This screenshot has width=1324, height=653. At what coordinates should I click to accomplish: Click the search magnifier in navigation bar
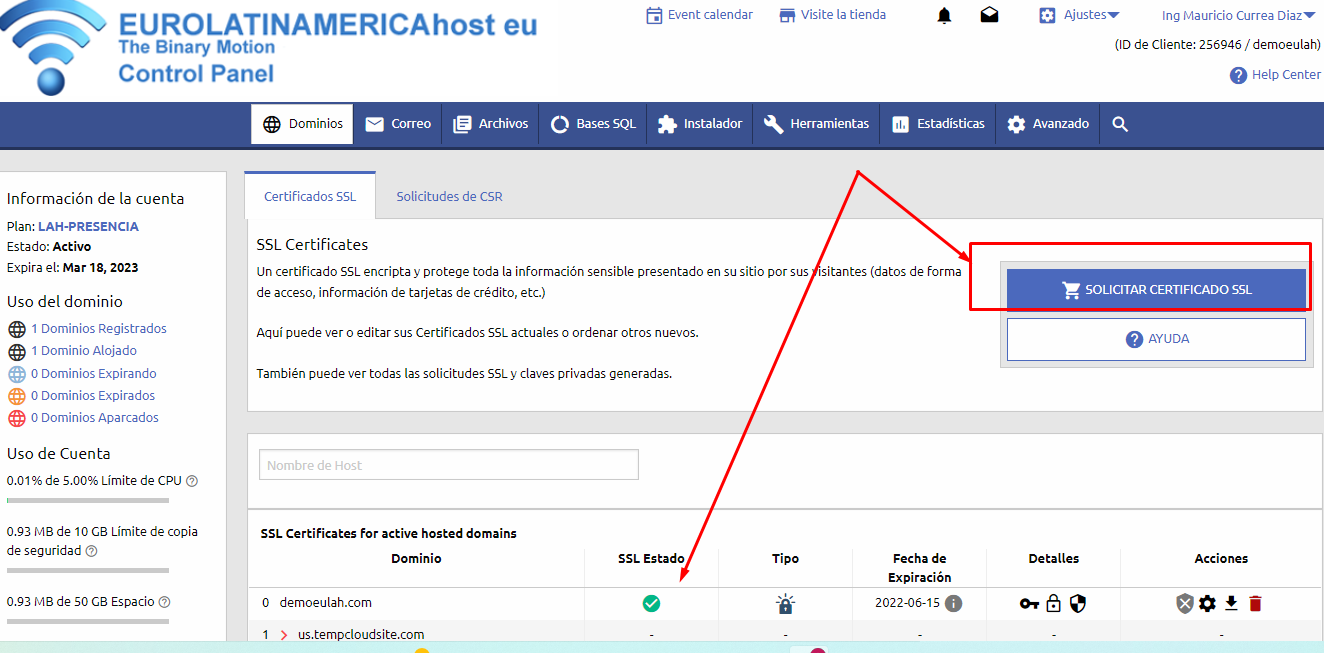(x=1120, y=124)
